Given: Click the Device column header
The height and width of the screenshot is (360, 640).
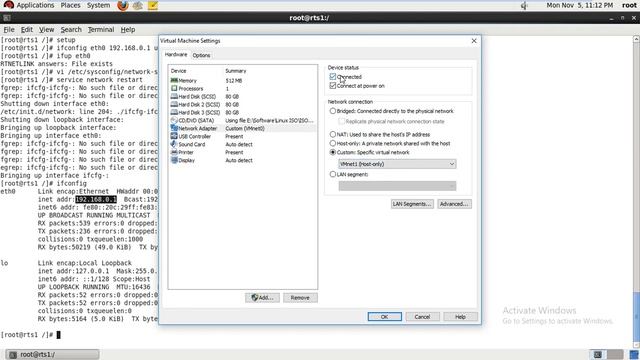Looking at the screenshot, I should [x=178, y=71].
